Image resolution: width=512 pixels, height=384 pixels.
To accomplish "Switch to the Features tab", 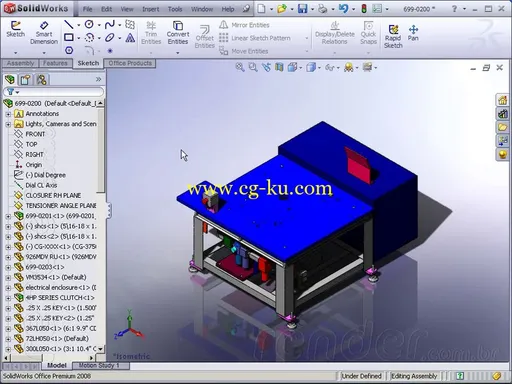I will [55, 63].
